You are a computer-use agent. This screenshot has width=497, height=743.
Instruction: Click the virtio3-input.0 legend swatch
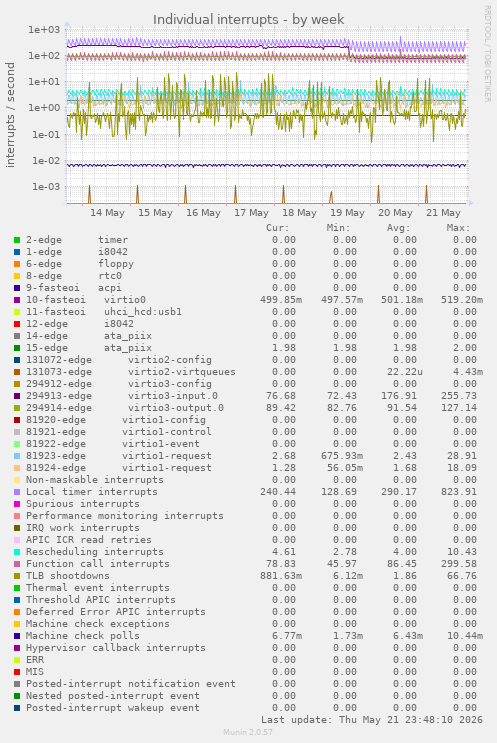(17, 397)
